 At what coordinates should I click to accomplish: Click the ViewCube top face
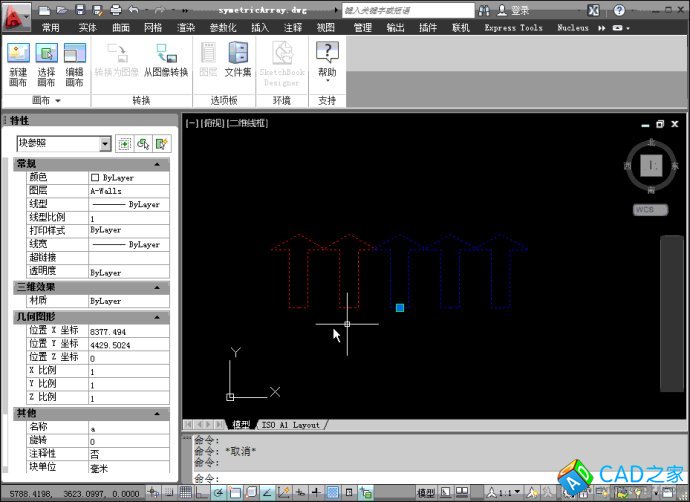click(x=651, y=166)
